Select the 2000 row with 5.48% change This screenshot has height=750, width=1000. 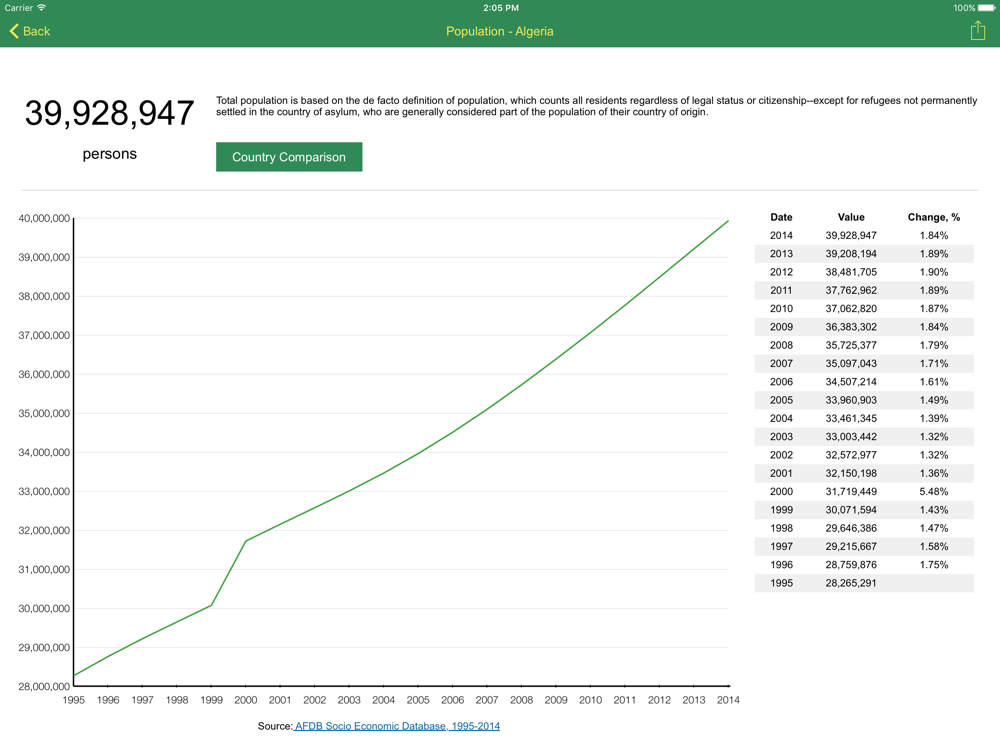coord(864,492)
